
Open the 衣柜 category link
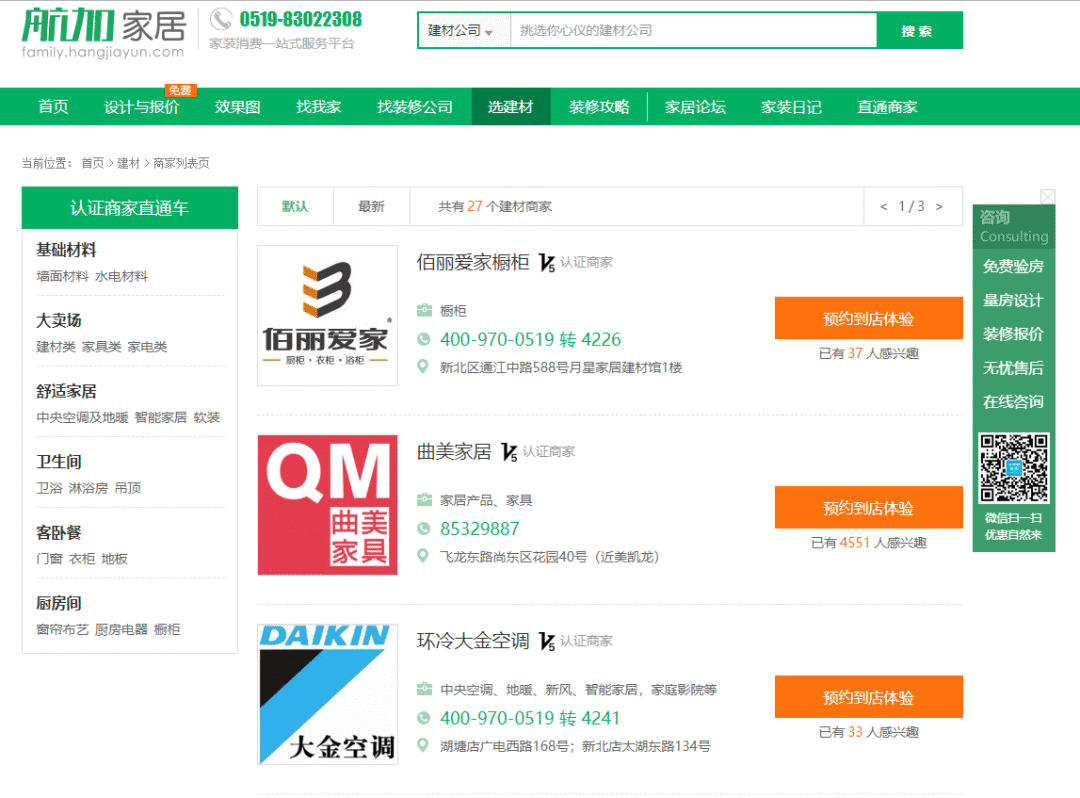[82, 558]
